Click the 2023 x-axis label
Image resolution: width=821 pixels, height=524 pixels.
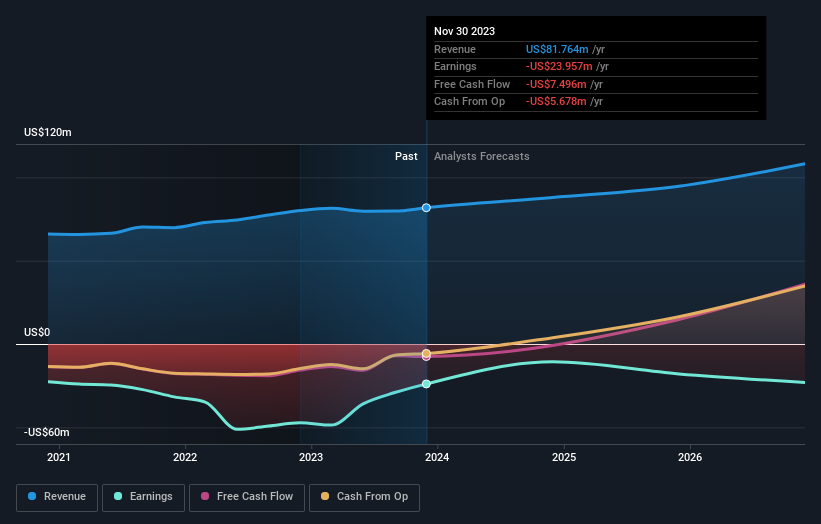[x=311, y=458]
